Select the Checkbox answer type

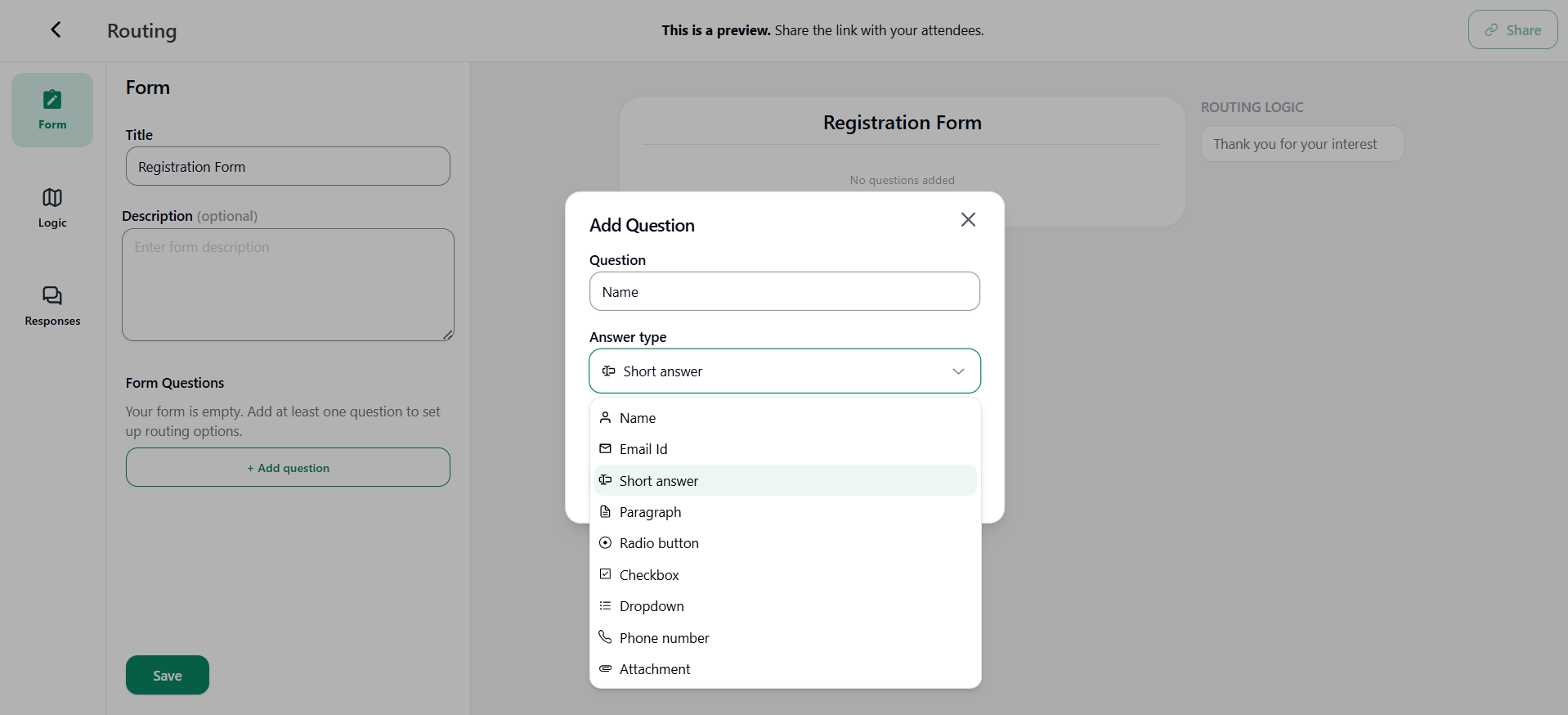649,575
